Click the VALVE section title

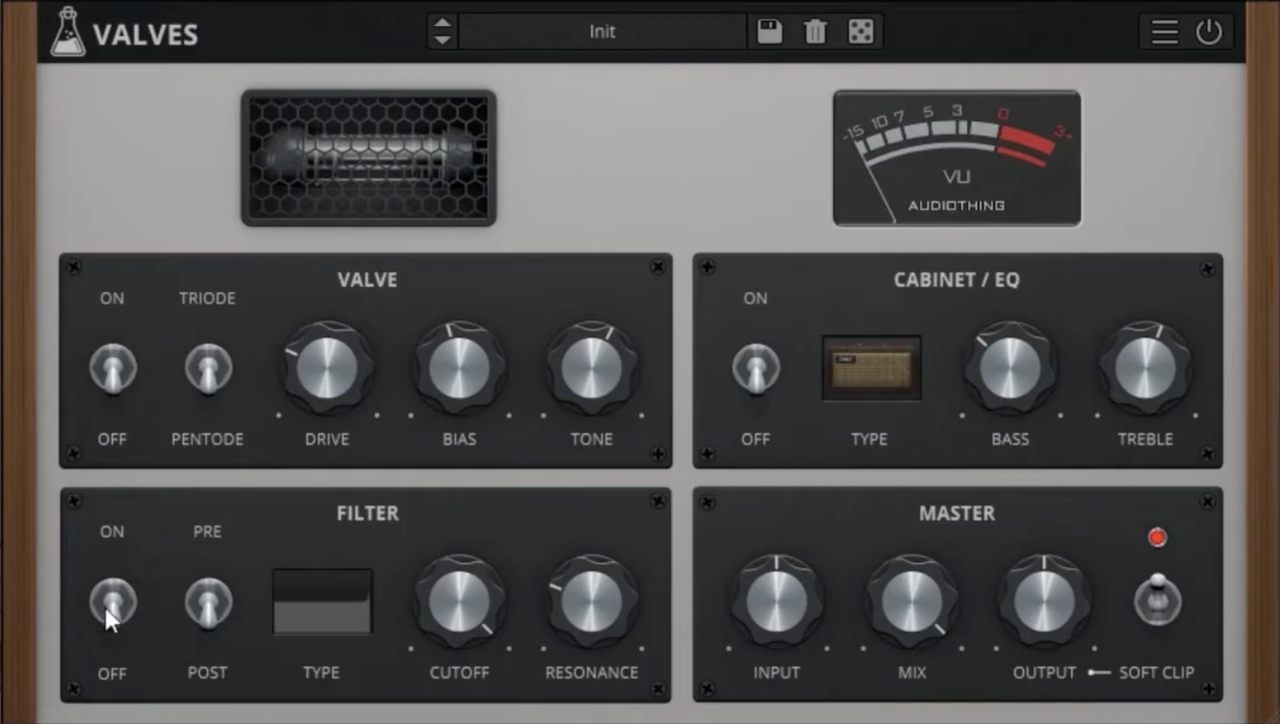coord(367,280)
